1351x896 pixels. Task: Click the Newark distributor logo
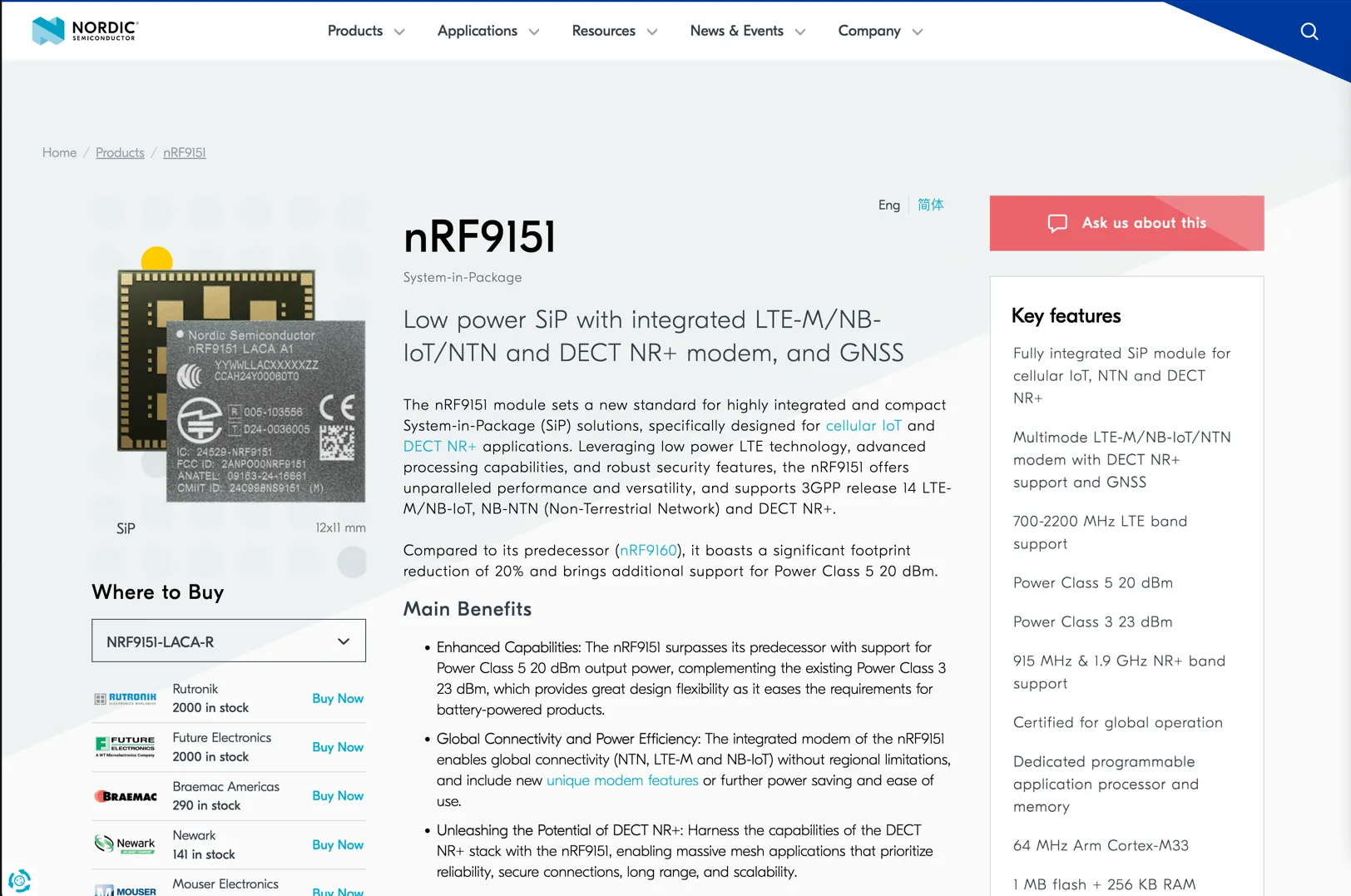pos(126,844)
